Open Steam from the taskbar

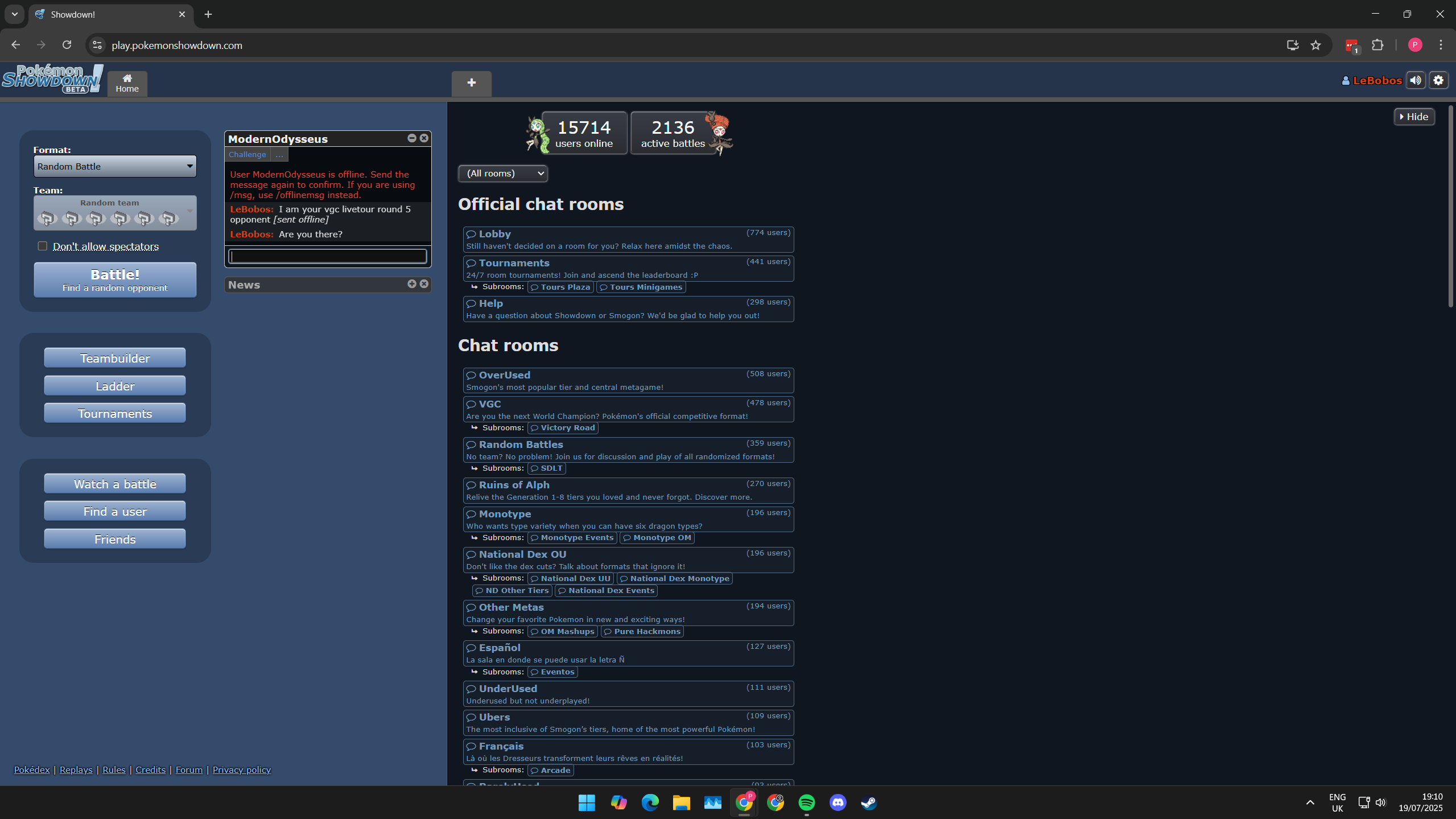coord(869,802)
